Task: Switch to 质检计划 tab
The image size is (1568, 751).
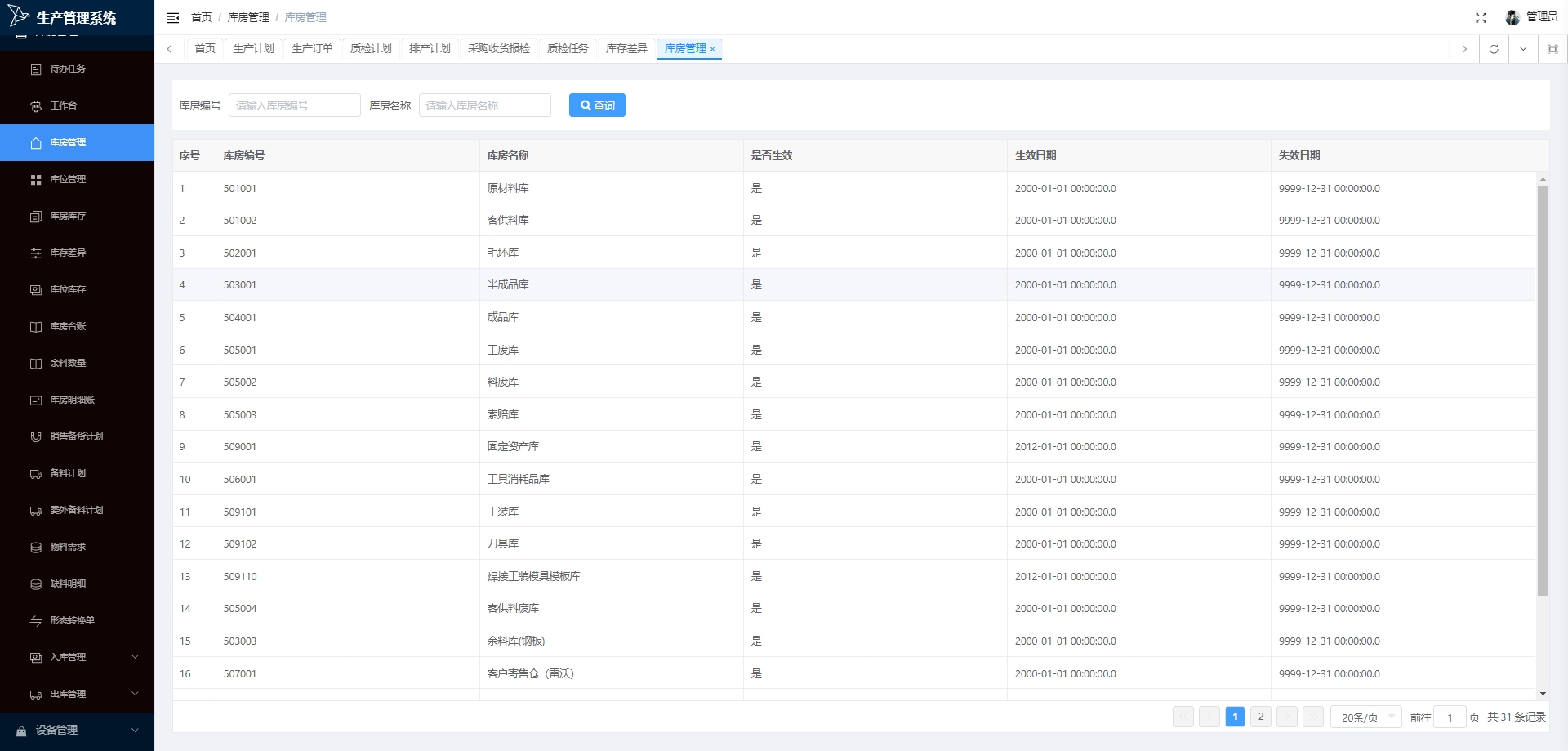Action: coord(371,49)
